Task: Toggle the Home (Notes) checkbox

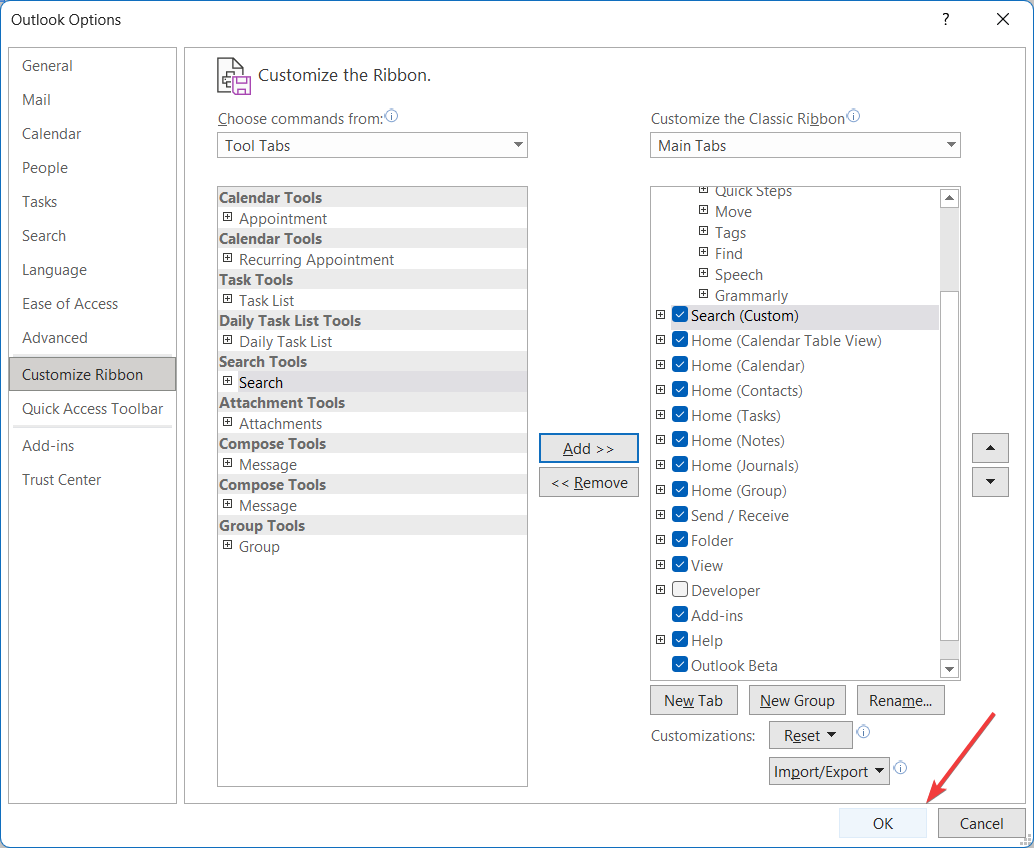Action: (680, 440)
